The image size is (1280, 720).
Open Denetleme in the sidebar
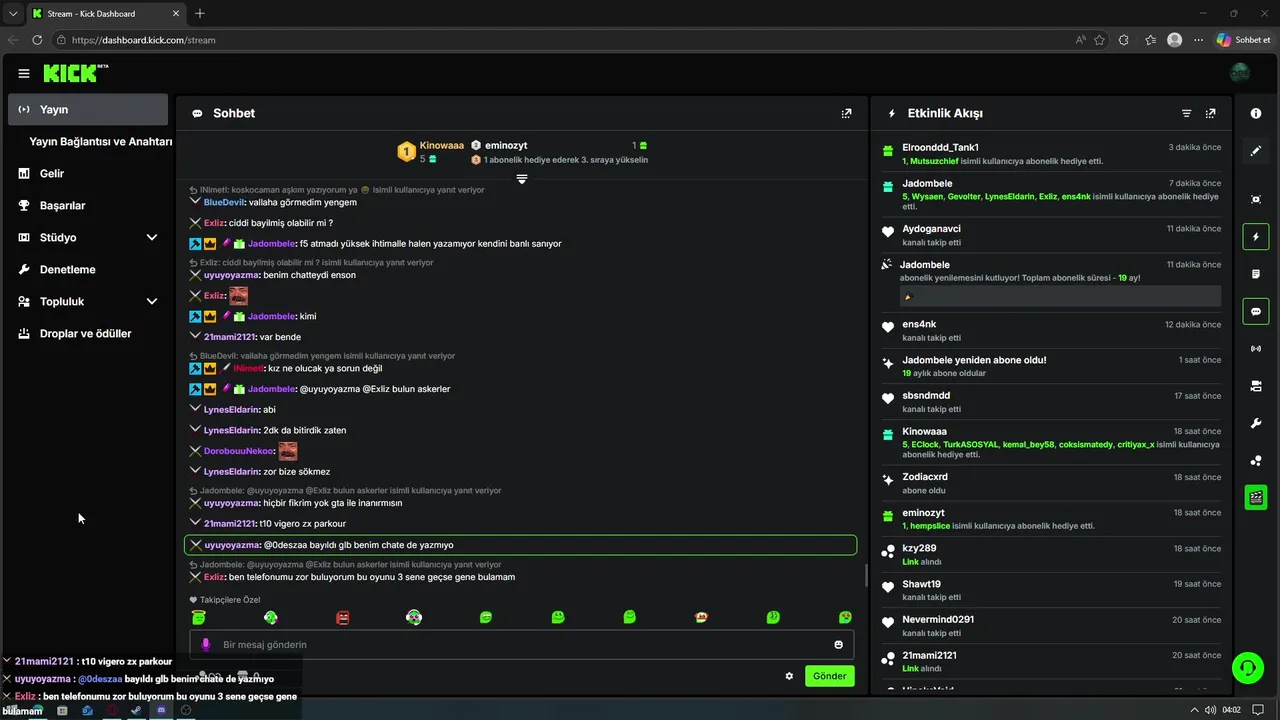click(88, 269)
